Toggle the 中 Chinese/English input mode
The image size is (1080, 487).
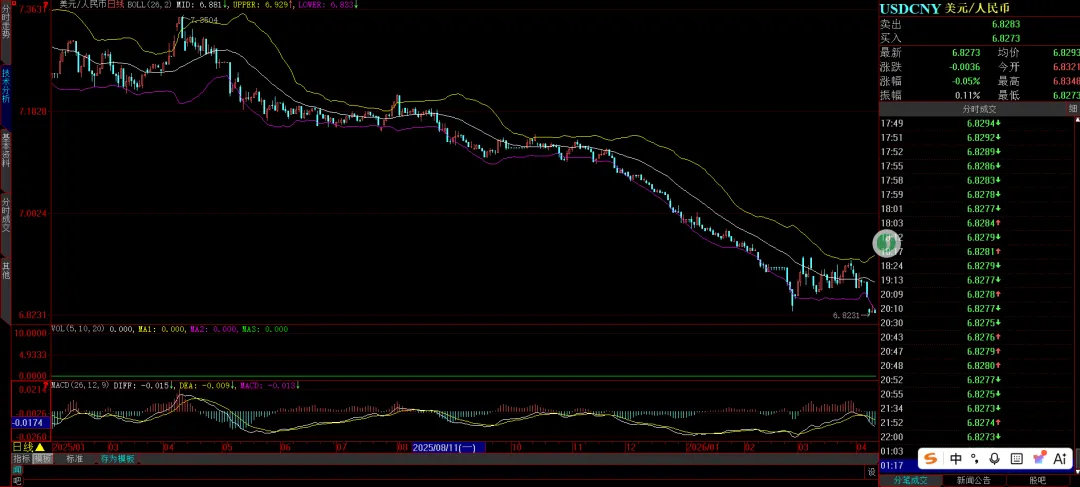pos(956,458)
